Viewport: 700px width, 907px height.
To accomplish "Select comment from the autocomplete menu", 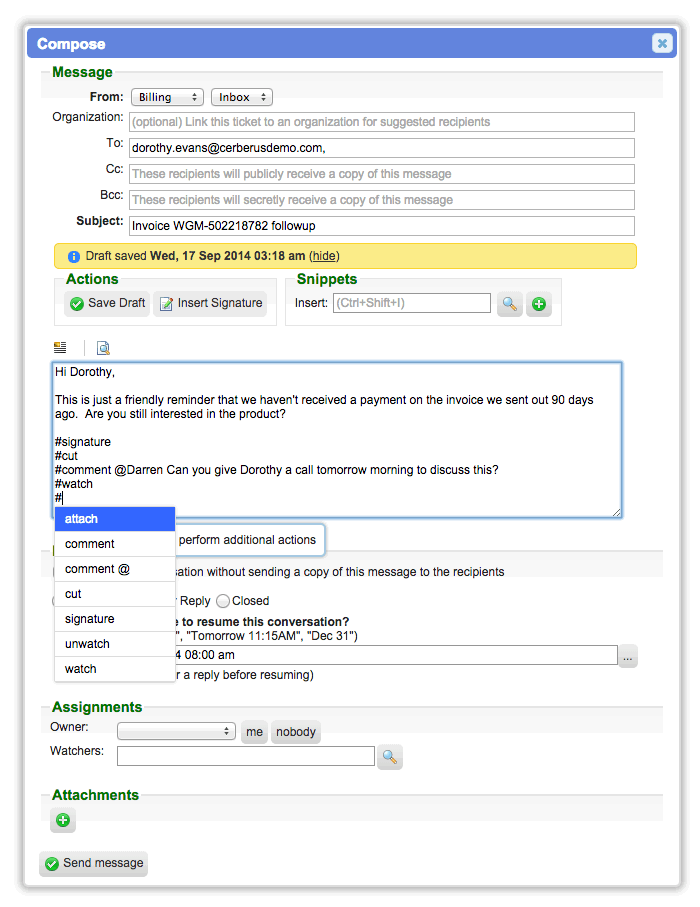I will click(x=115, y=544).
